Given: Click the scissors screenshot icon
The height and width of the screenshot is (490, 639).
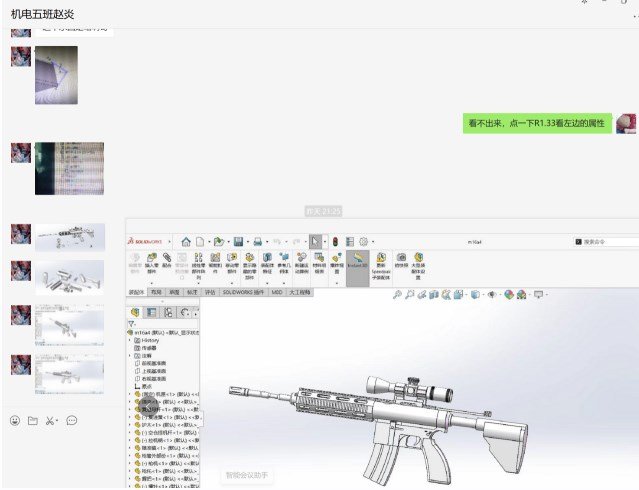Looking at the screenshot, I should (49, 420).
